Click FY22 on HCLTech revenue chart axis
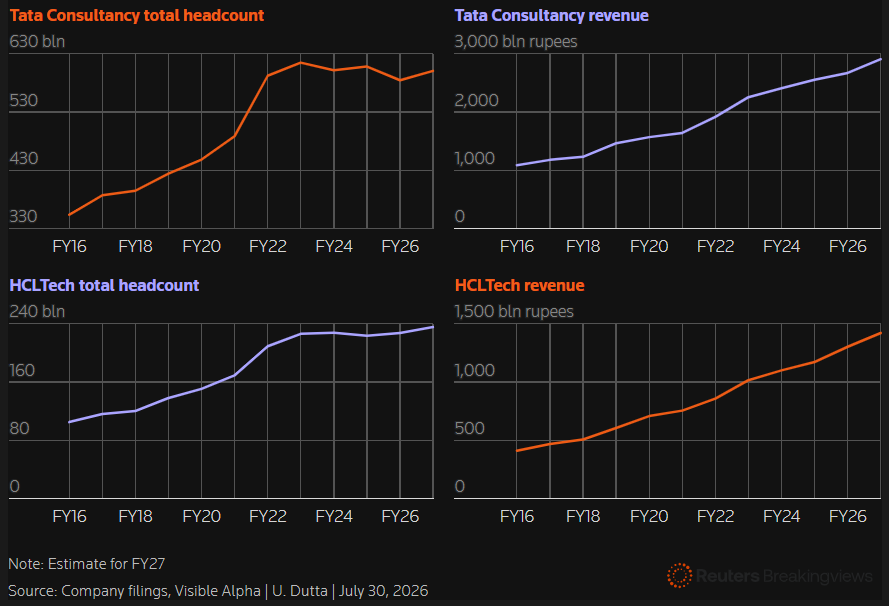 point(716,516)
